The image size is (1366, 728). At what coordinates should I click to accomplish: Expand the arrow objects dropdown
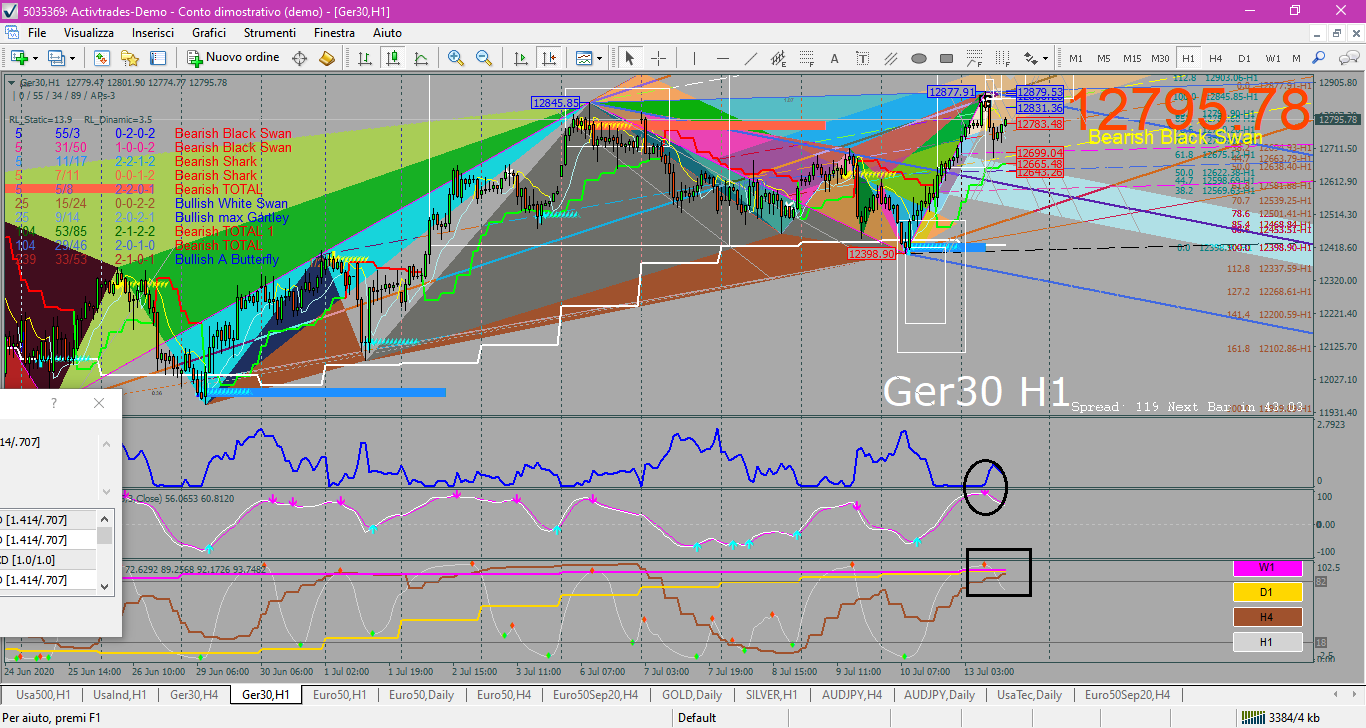click(1046, 58)
